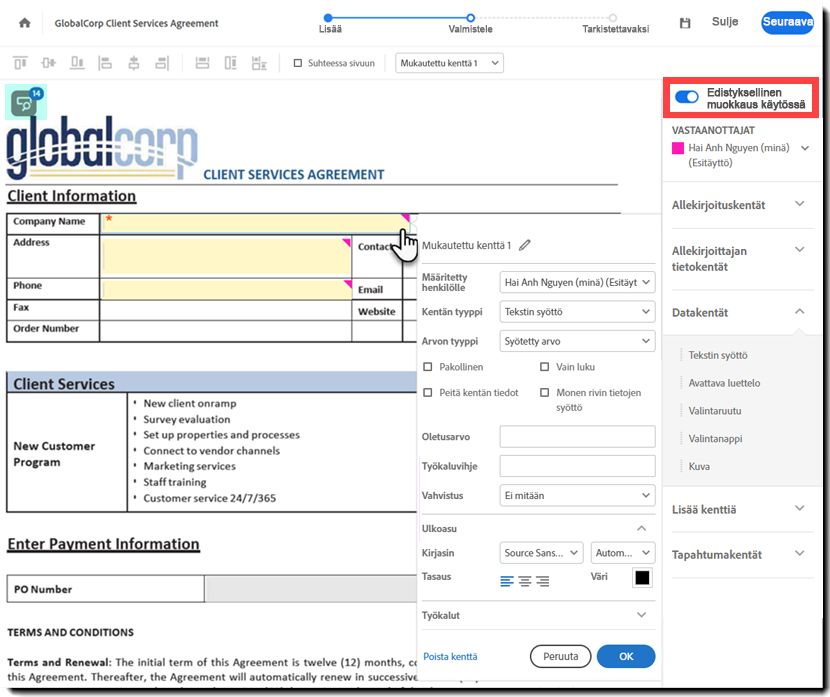Select Valintaruutu data field
The width and height of the screenshot is (830, 697).
(715, 411)
